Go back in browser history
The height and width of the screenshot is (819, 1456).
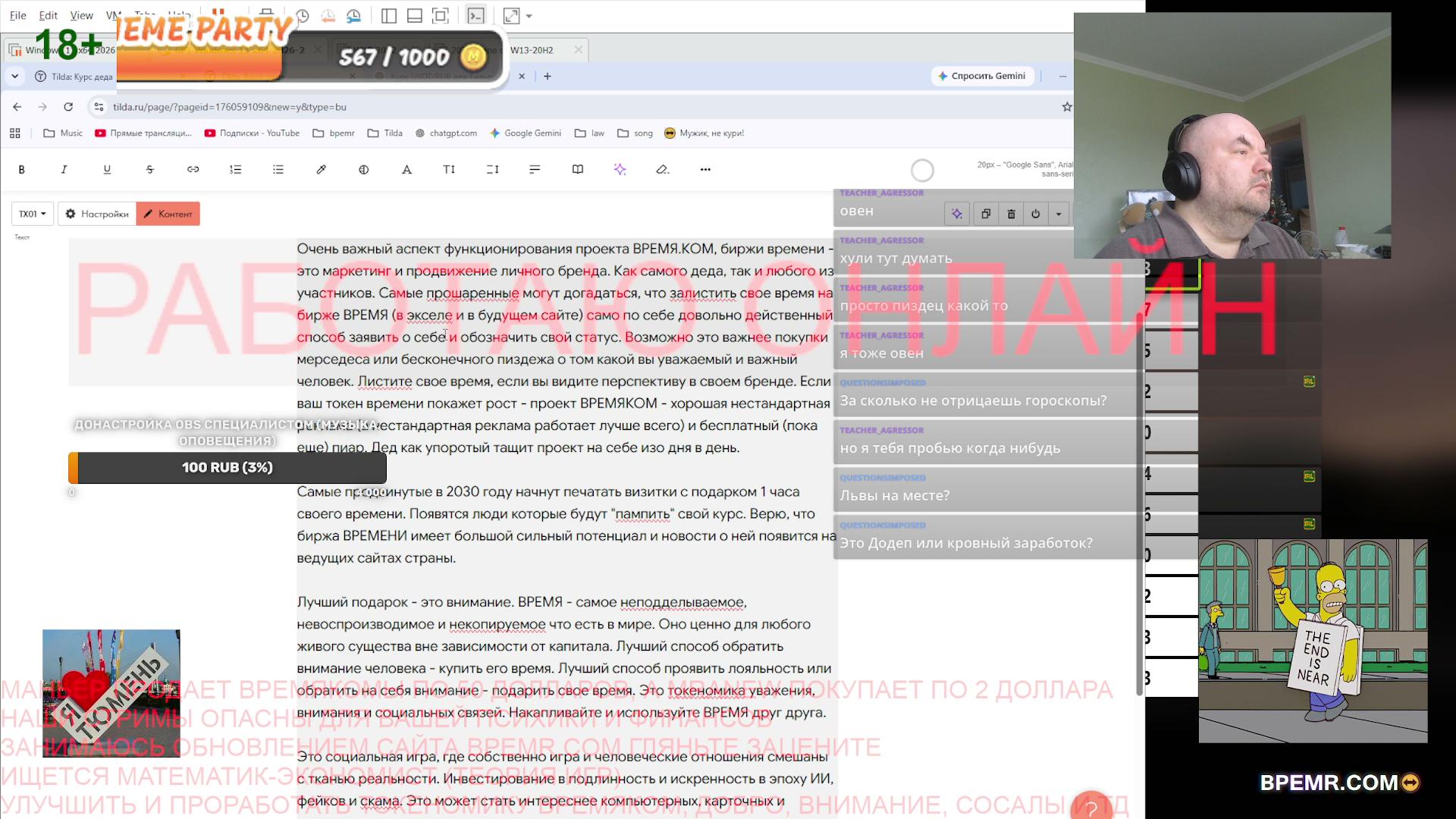click(17, 107)
